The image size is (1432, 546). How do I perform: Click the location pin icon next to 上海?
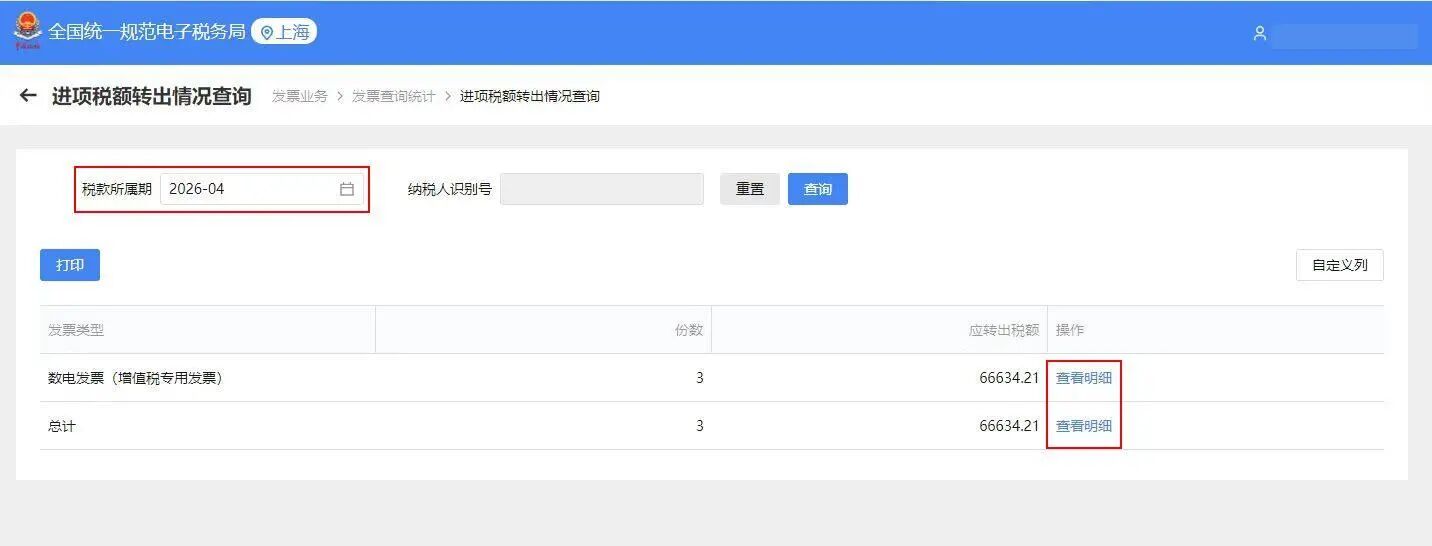pos(266,33)
